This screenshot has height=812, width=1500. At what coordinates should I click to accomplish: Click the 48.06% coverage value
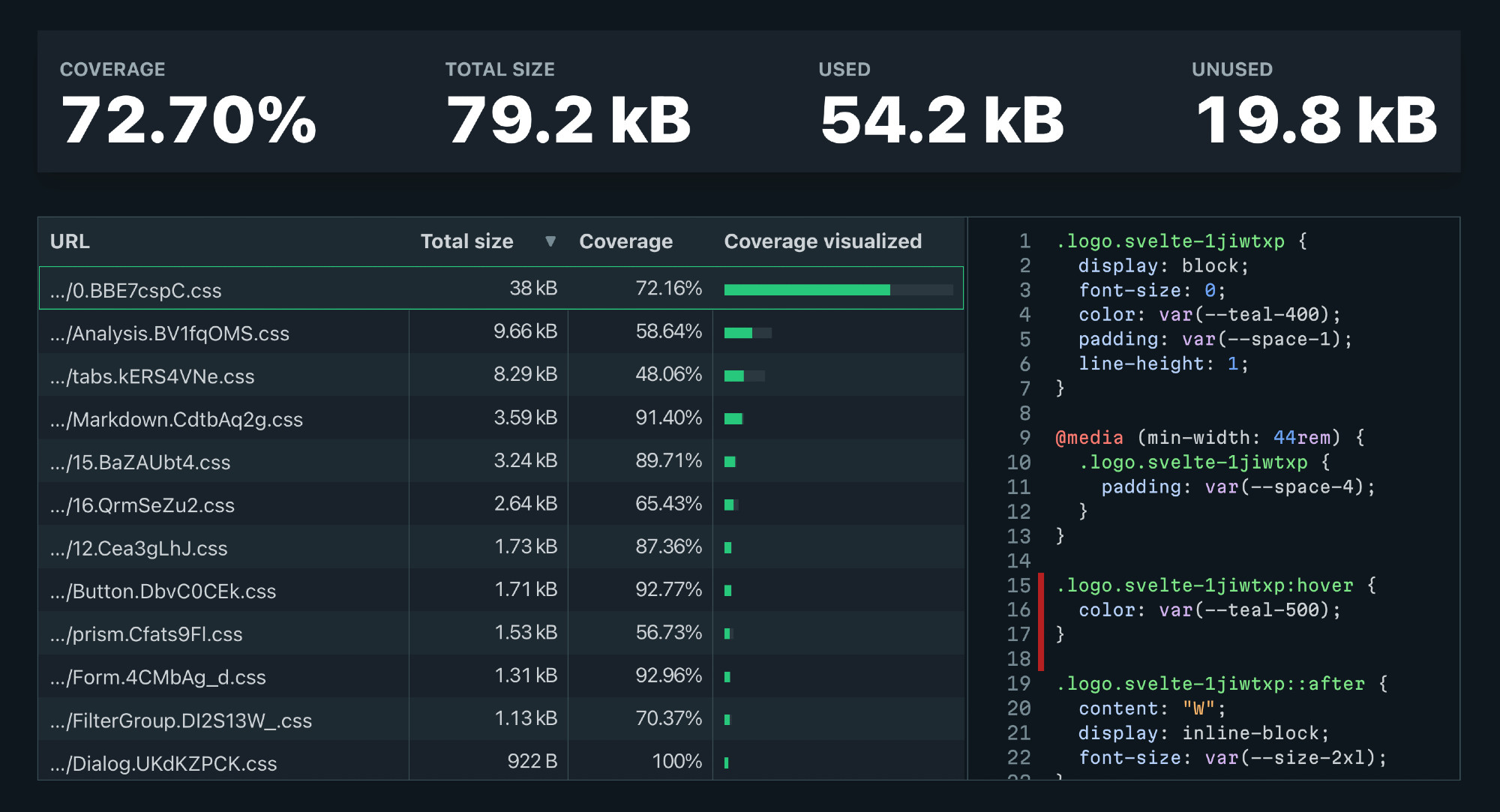pyautogui.click(x=668, y=374)
